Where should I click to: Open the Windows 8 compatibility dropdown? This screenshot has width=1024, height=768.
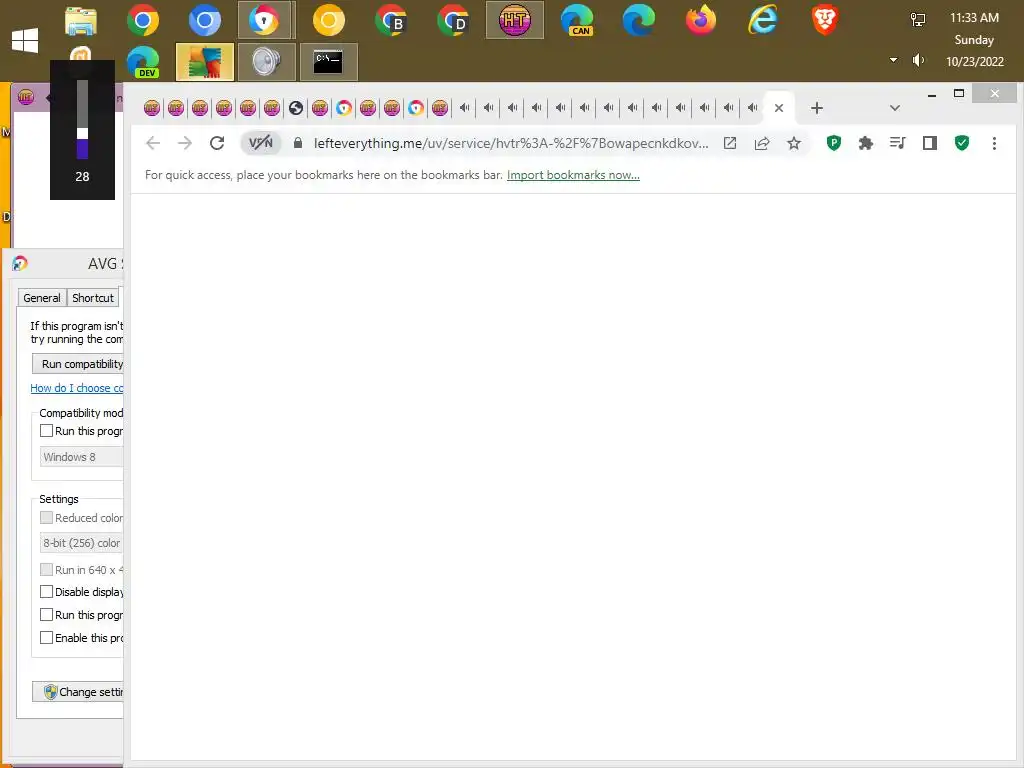(x=82, y=456)
